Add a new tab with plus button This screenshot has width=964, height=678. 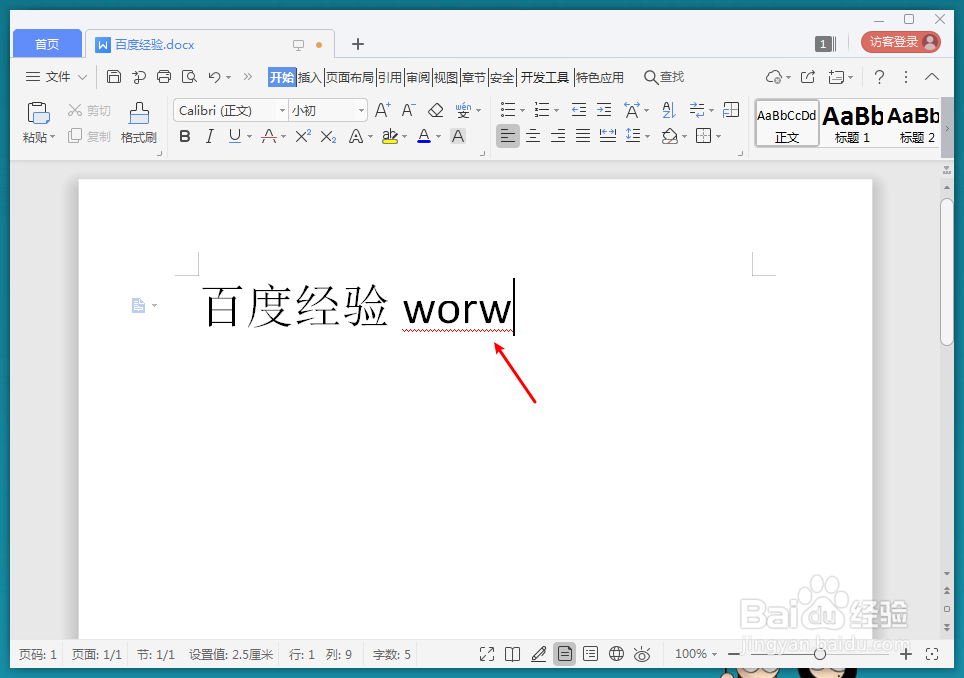tap(358, 44)
